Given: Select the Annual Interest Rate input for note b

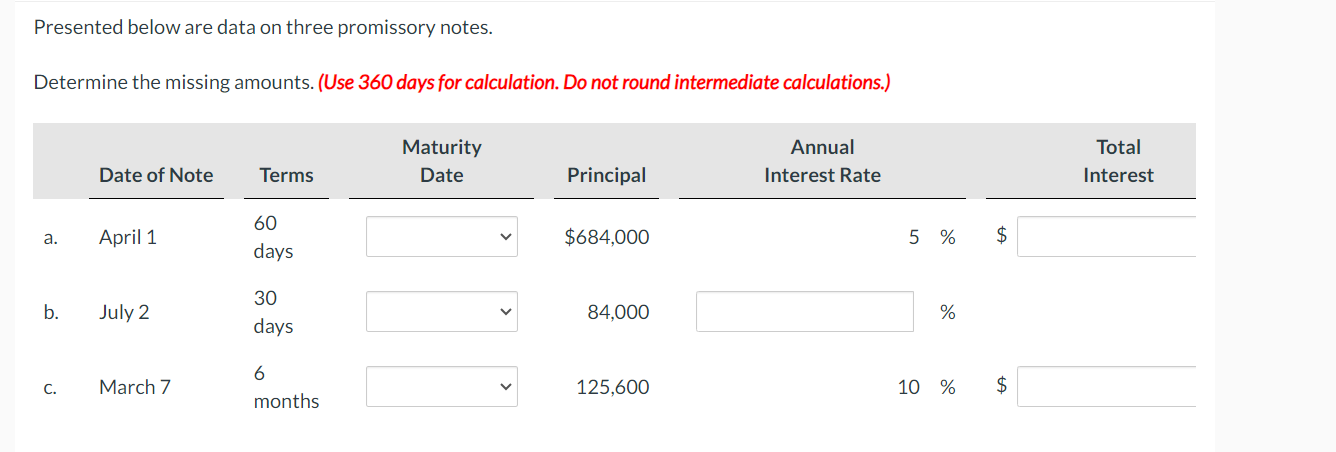Looking at the screenshot, I should (x=805, y=312).
